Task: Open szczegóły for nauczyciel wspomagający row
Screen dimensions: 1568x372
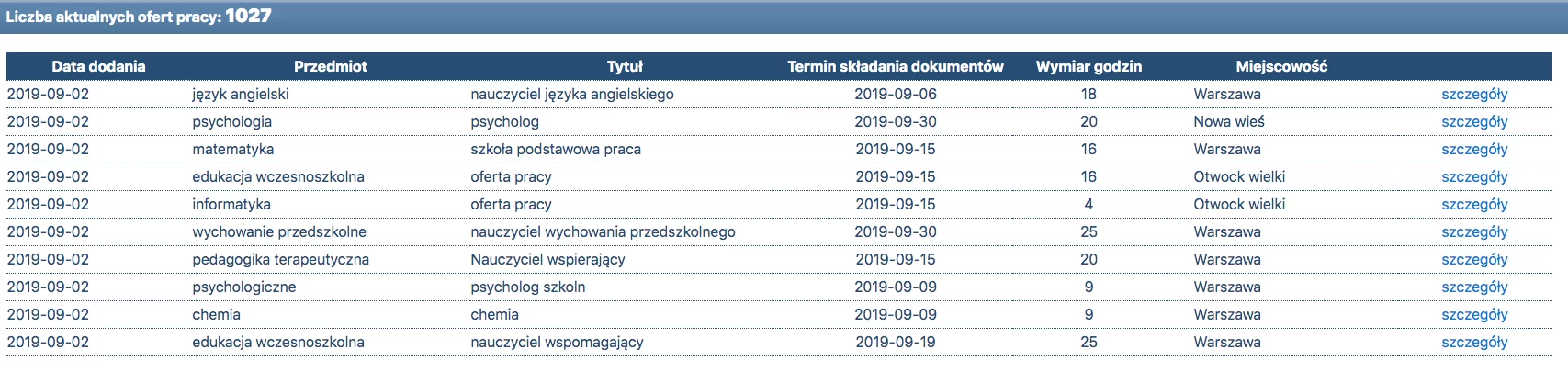Action: pyautogui.click(x=1474, y=343)
